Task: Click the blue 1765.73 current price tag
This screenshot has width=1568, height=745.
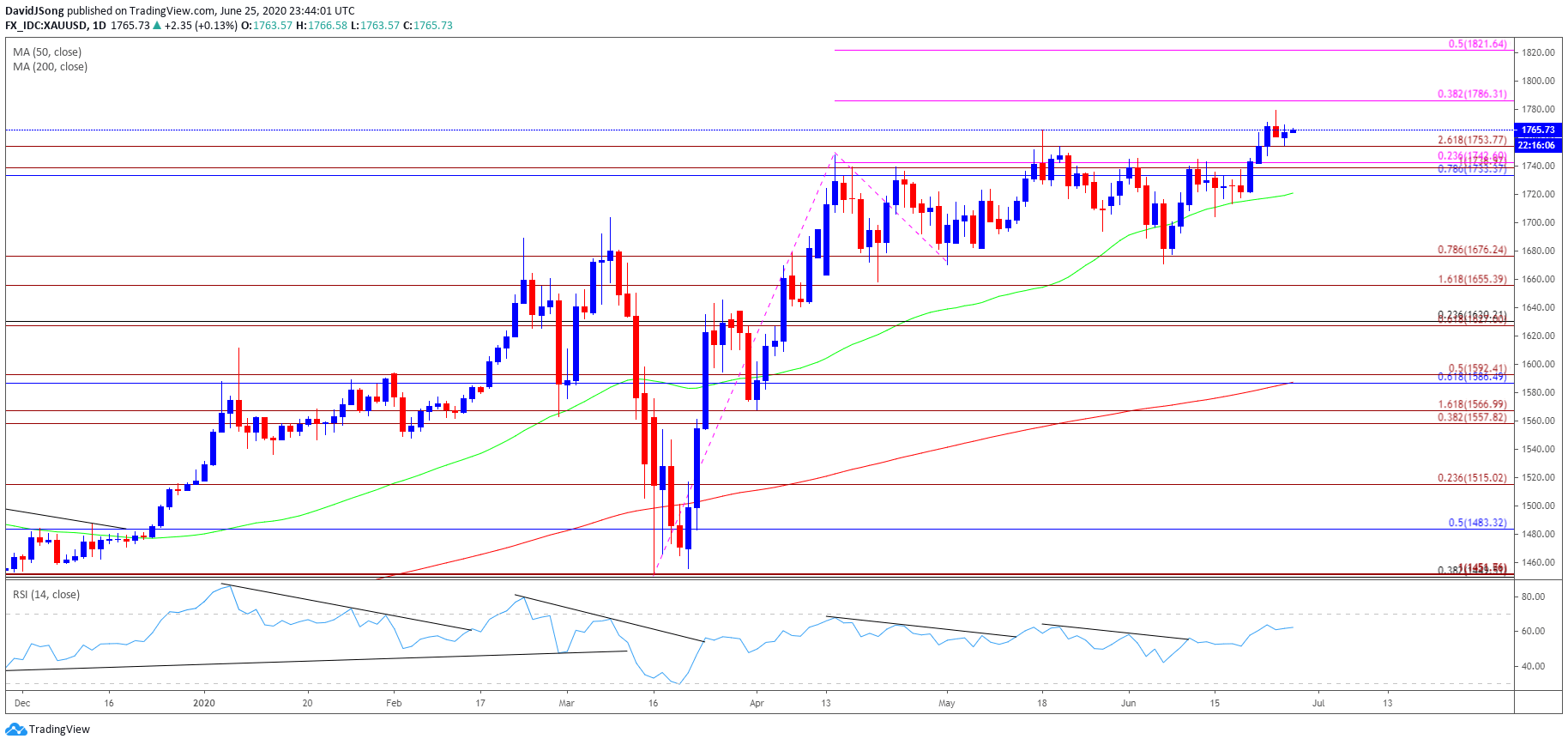Action: pyautogui.click(x=1539, y=130)
